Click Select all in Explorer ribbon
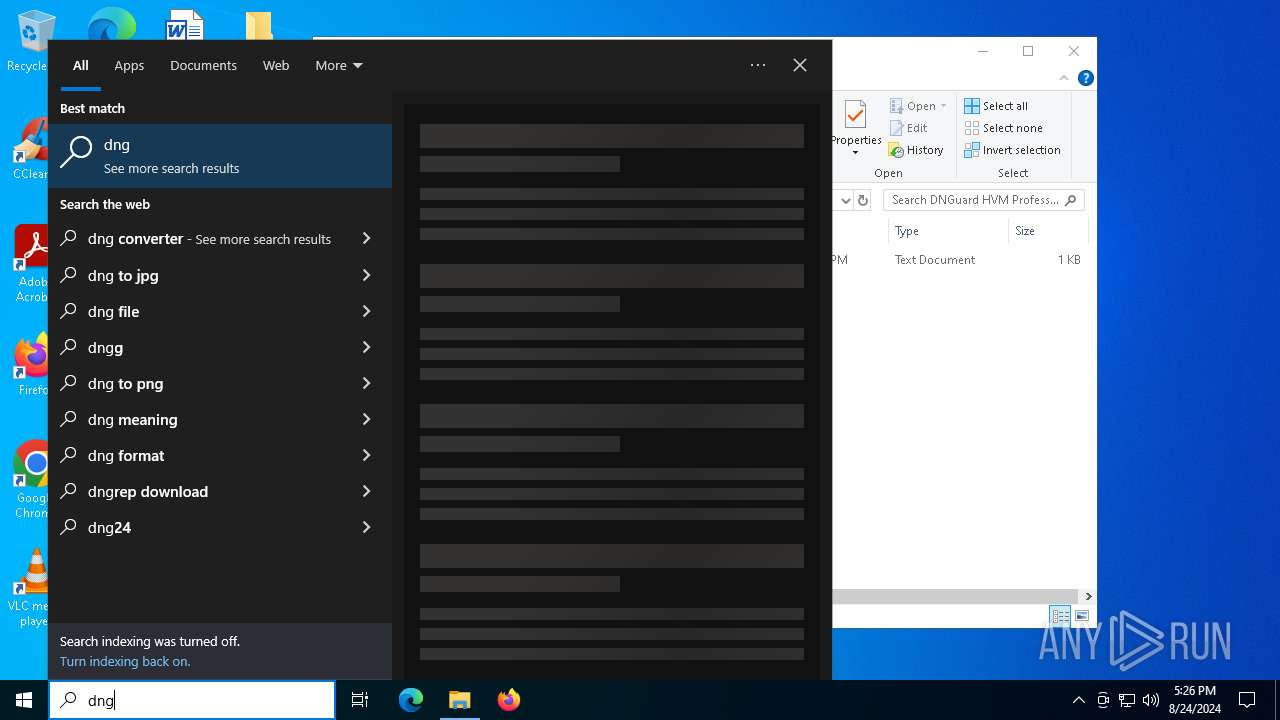This screenshot has height=720, width=1280. [996, 106]
